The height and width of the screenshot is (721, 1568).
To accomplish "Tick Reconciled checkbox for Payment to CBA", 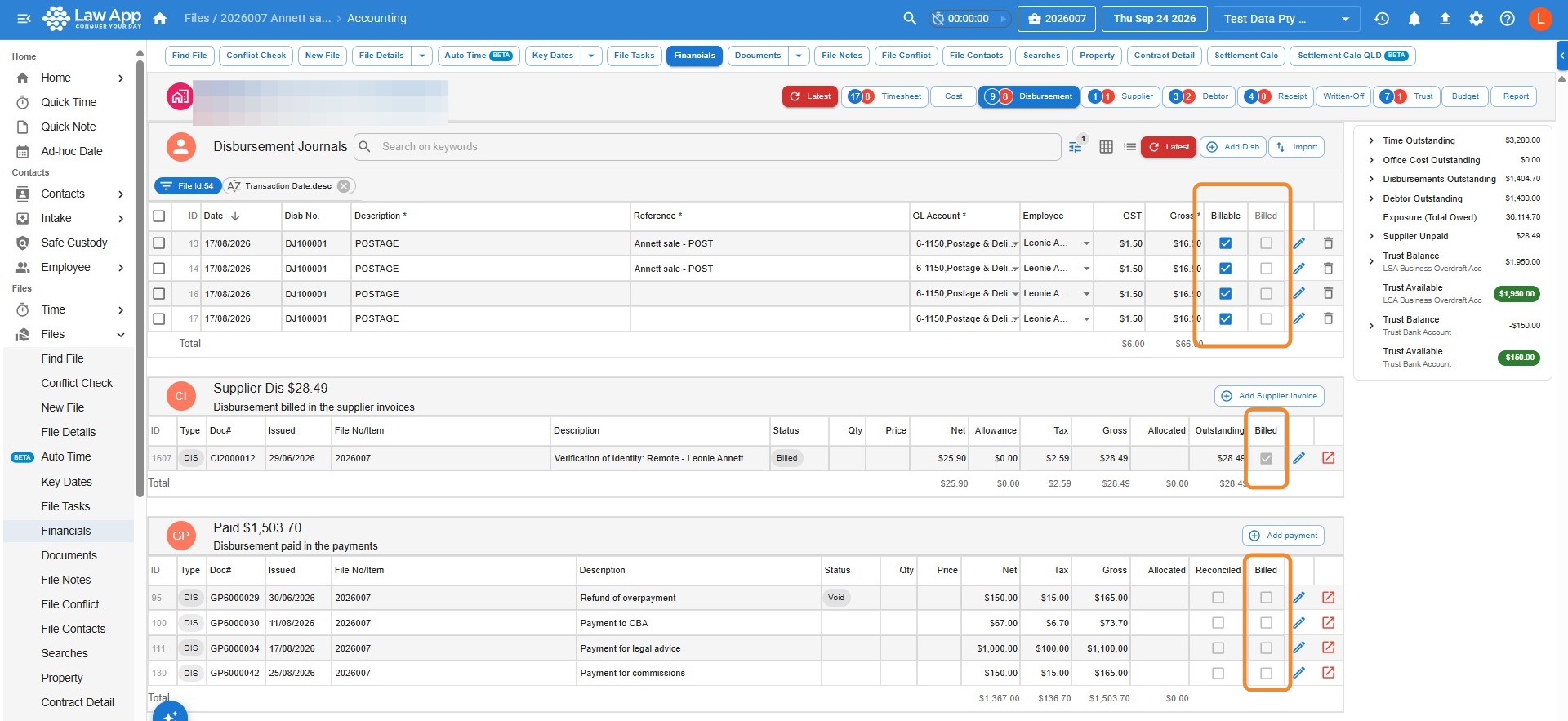I will [x=1218, y=623].
